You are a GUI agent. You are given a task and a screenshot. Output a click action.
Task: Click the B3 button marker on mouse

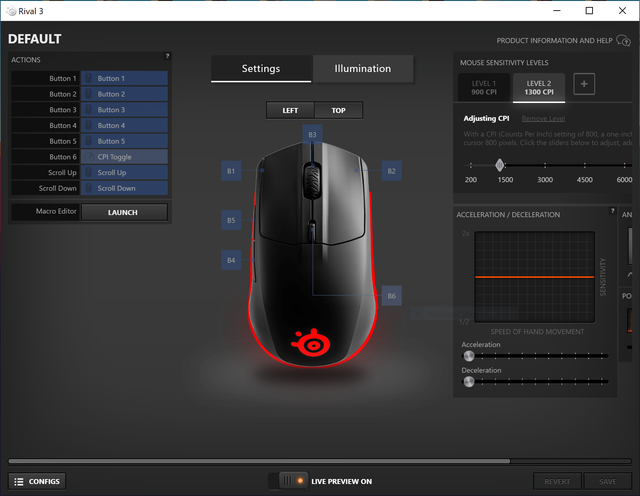312,134
